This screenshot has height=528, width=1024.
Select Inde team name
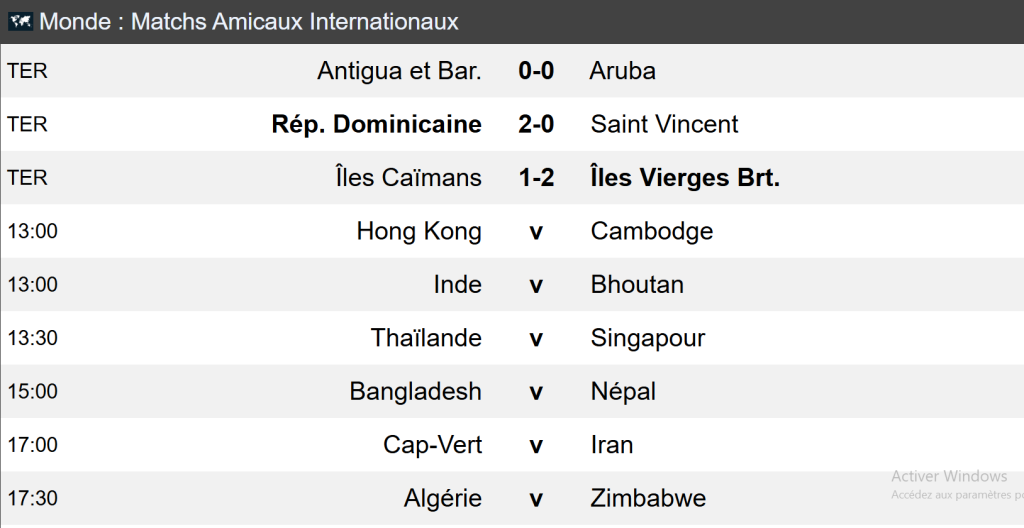[x=457, y=284]
